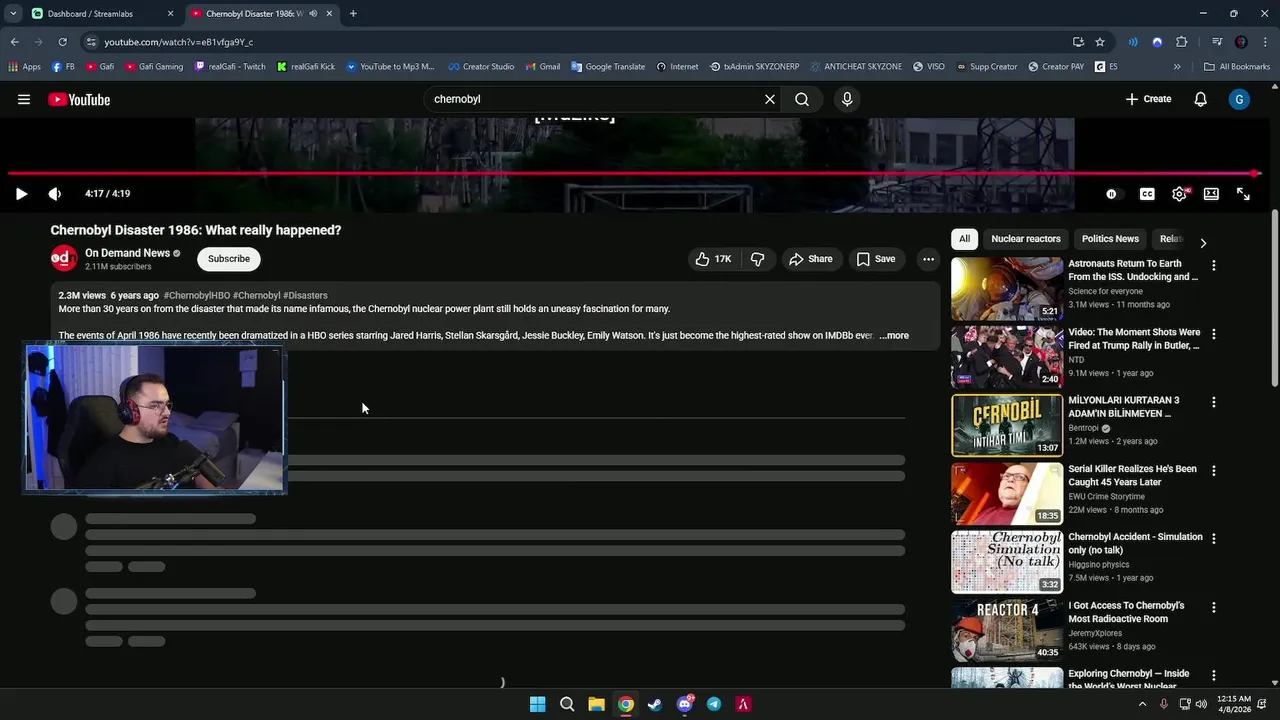Like the video (17K)
Viewport: 1280px width, 720px height.
(x=714, y=259)
